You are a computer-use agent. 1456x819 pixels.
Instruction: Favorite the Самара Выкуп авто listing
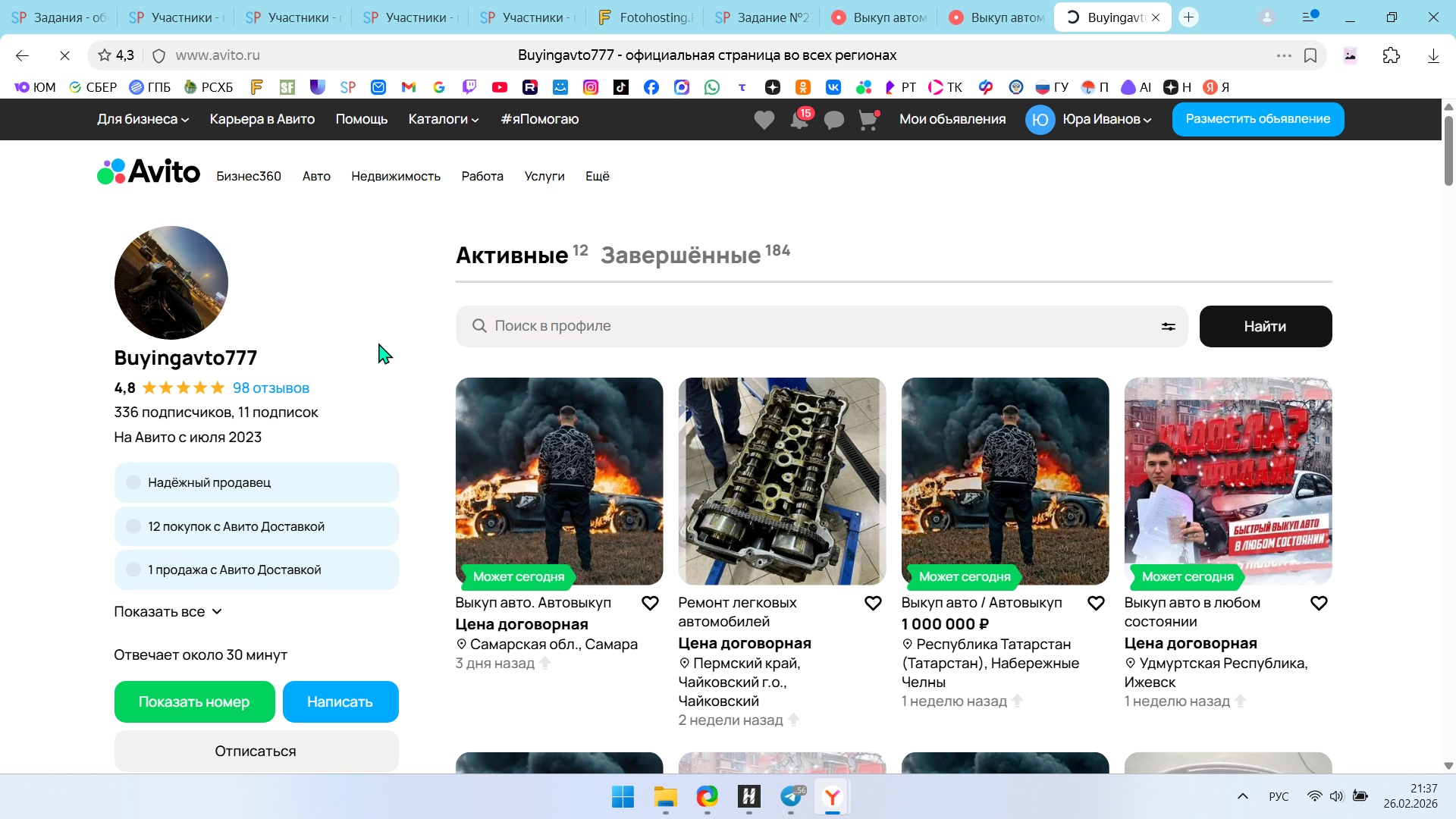coord(650,603)
